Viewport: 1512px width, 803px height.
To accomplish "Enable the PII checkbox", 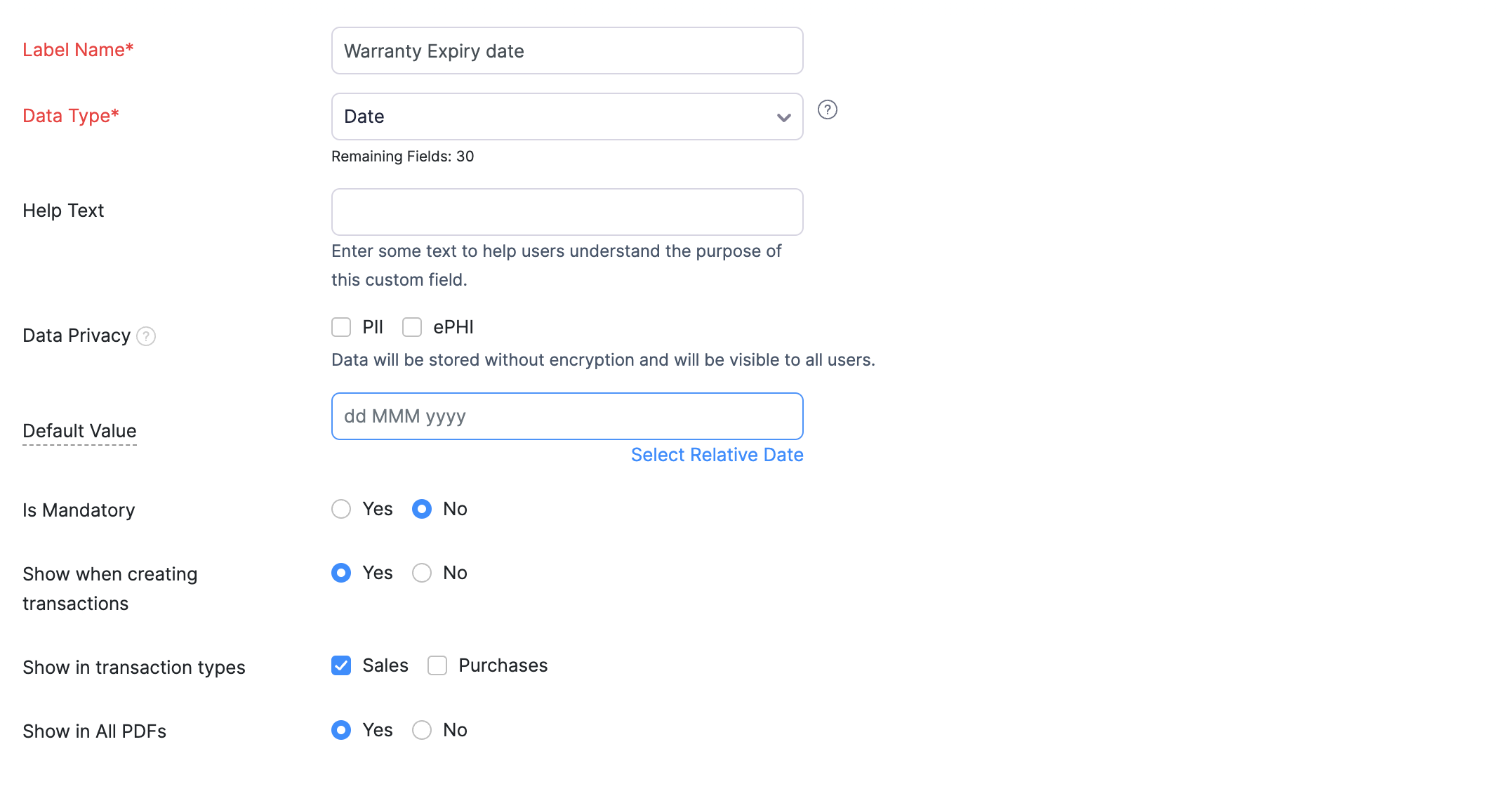I will 341,327.
